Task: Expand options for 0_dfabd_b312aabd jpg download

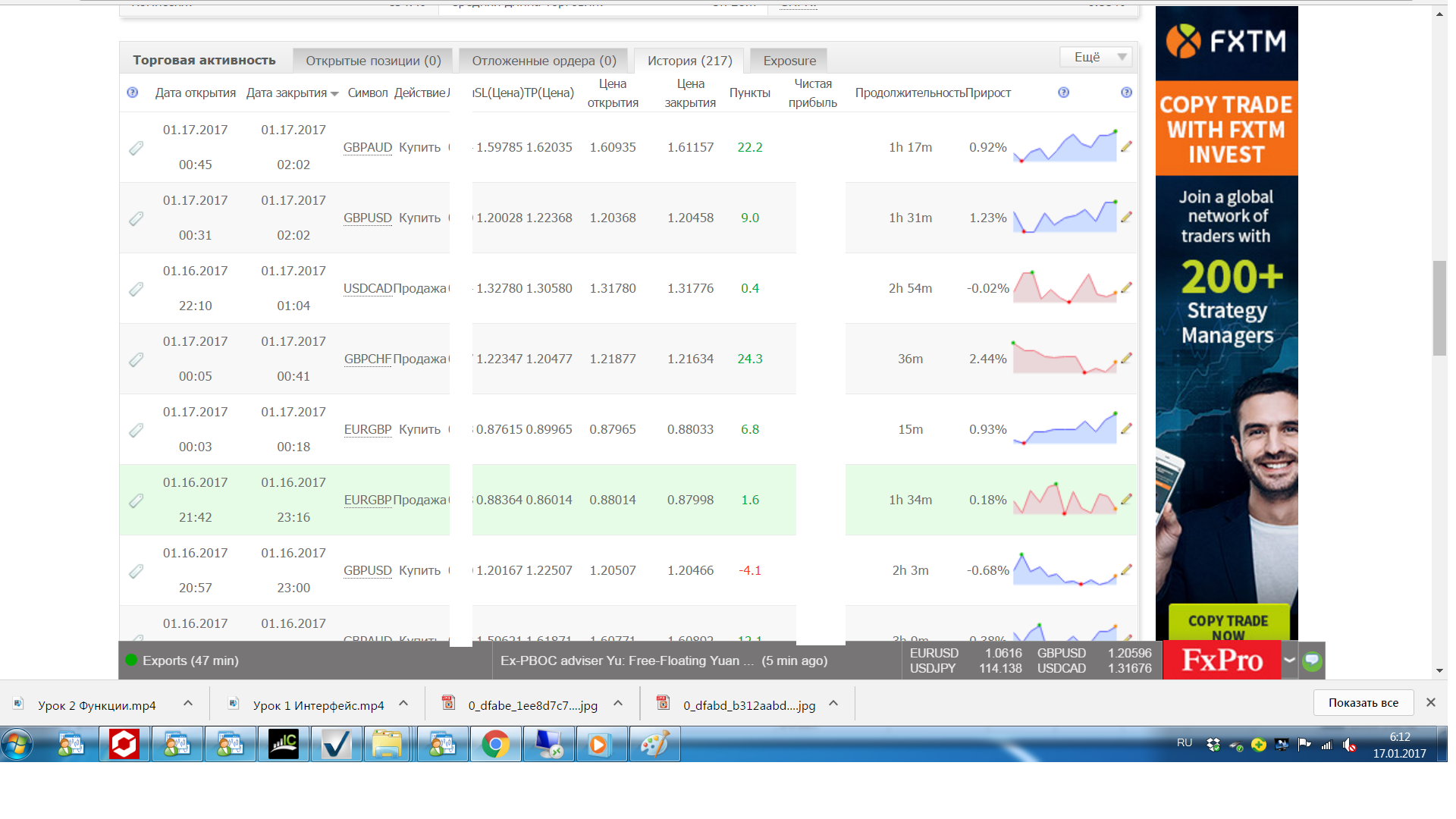Action: coord(833,704)
